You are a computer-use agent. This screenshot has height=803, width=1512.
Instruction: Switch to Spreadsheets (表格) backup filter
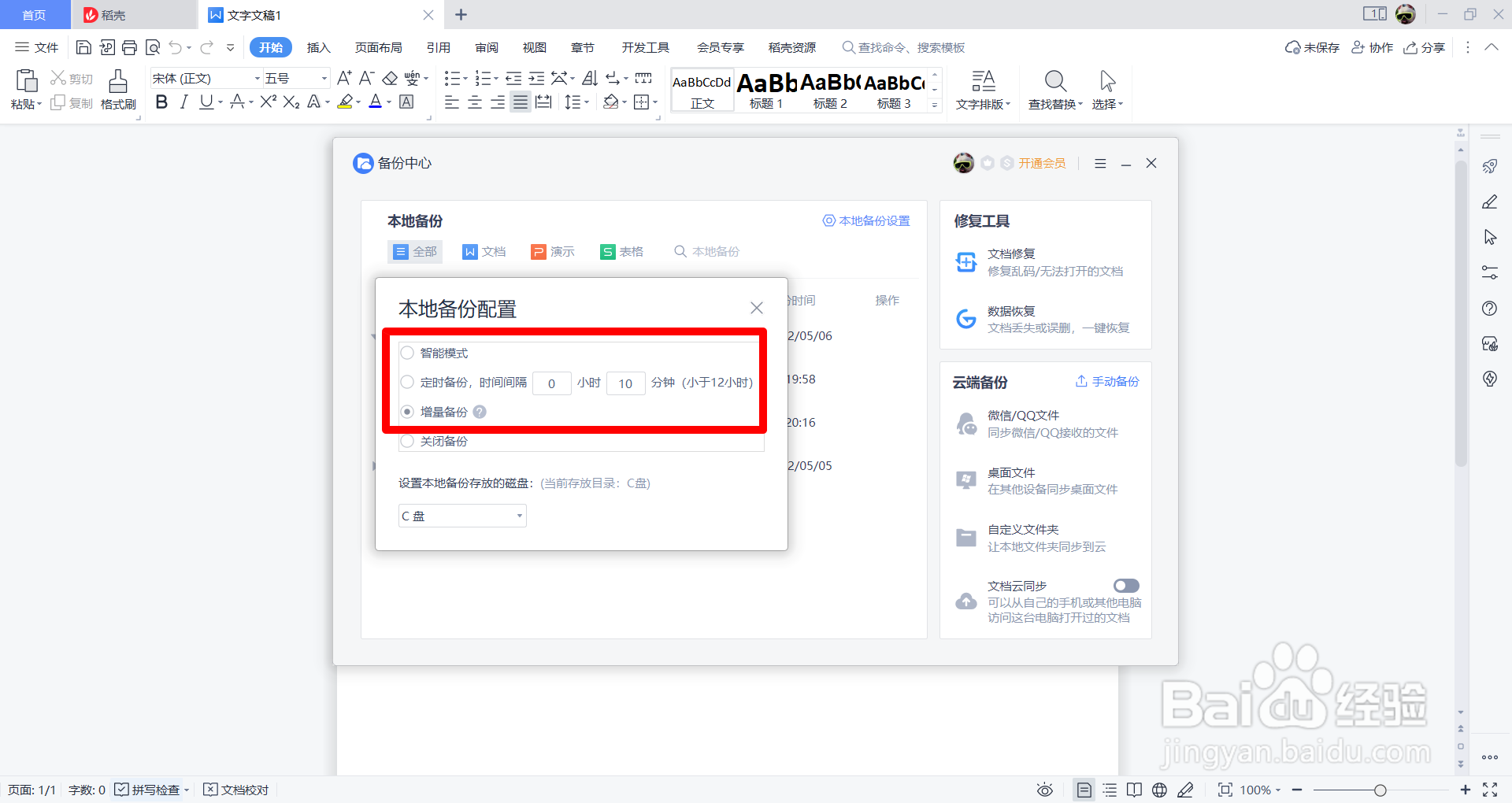point(622,251)
